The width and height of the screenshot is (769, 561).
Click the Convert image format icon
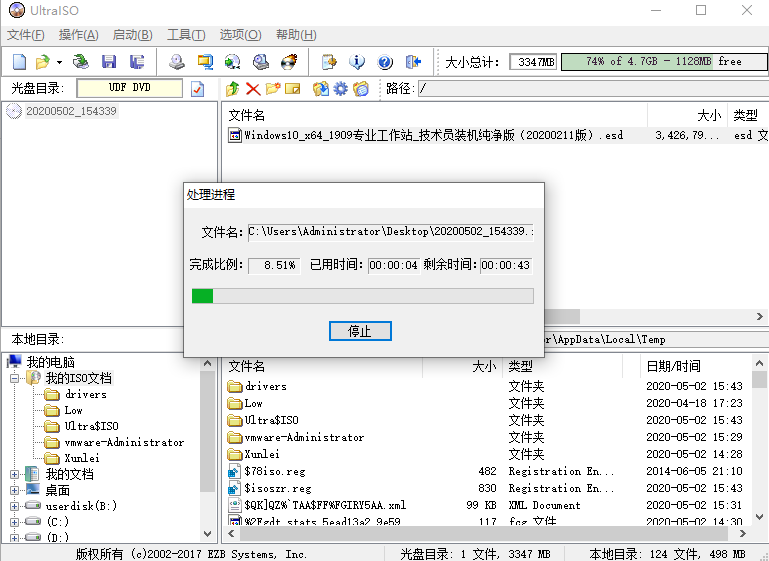coord(232,62)
